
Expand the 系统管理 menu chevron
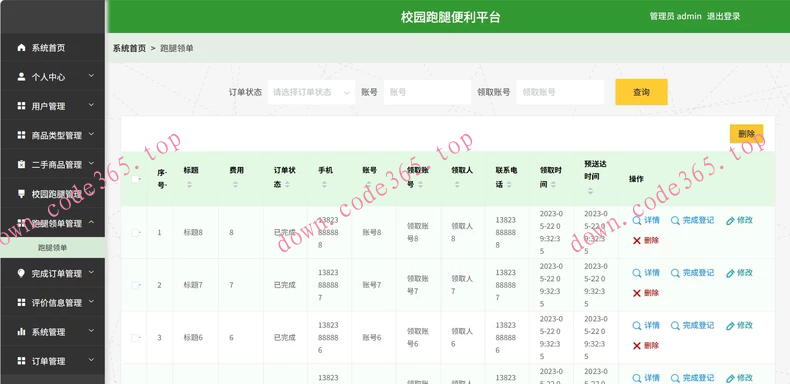(91, 331)
